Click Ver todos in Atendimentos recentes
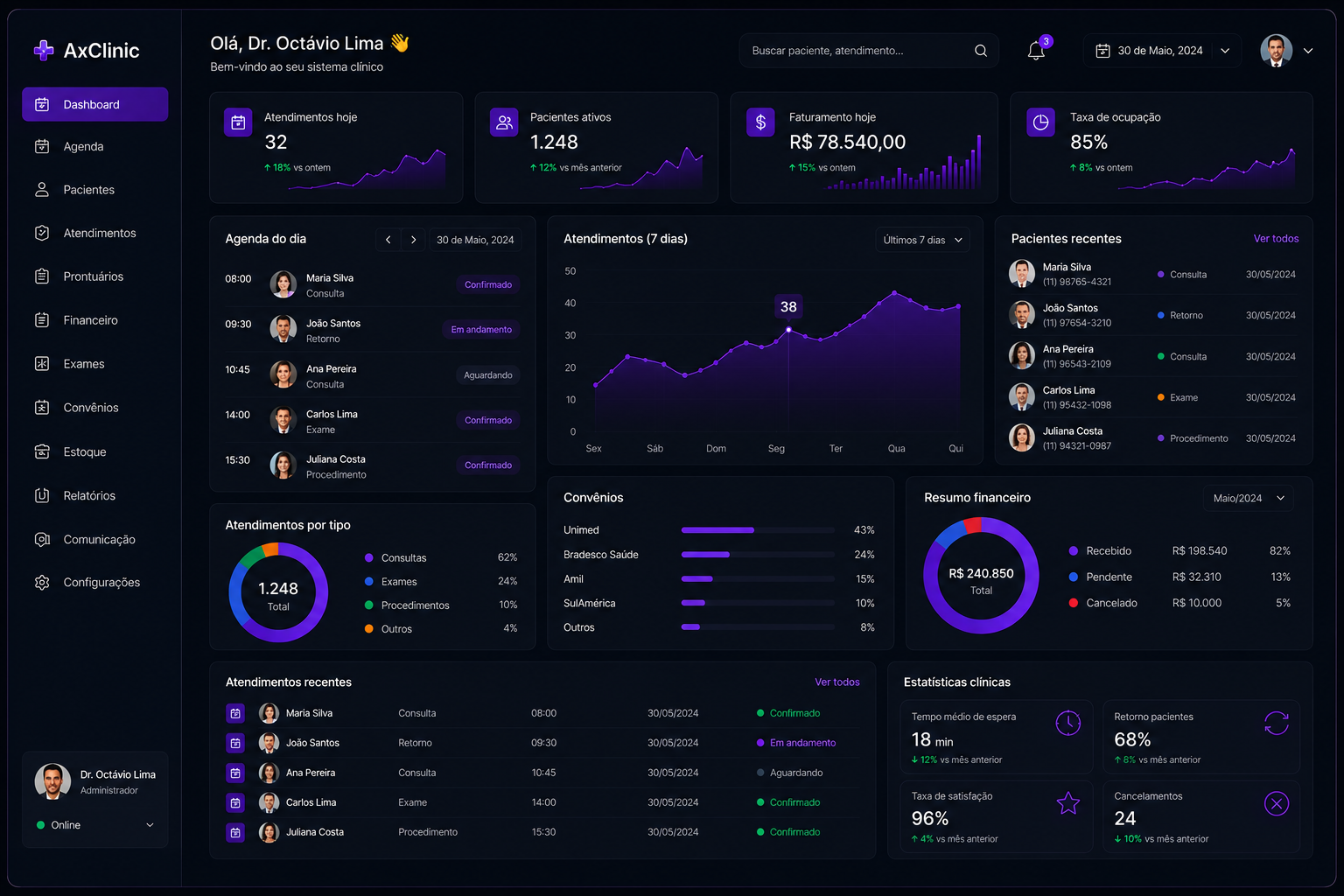The width and height of the screenshot is (1344, 896). click(836, 682)
